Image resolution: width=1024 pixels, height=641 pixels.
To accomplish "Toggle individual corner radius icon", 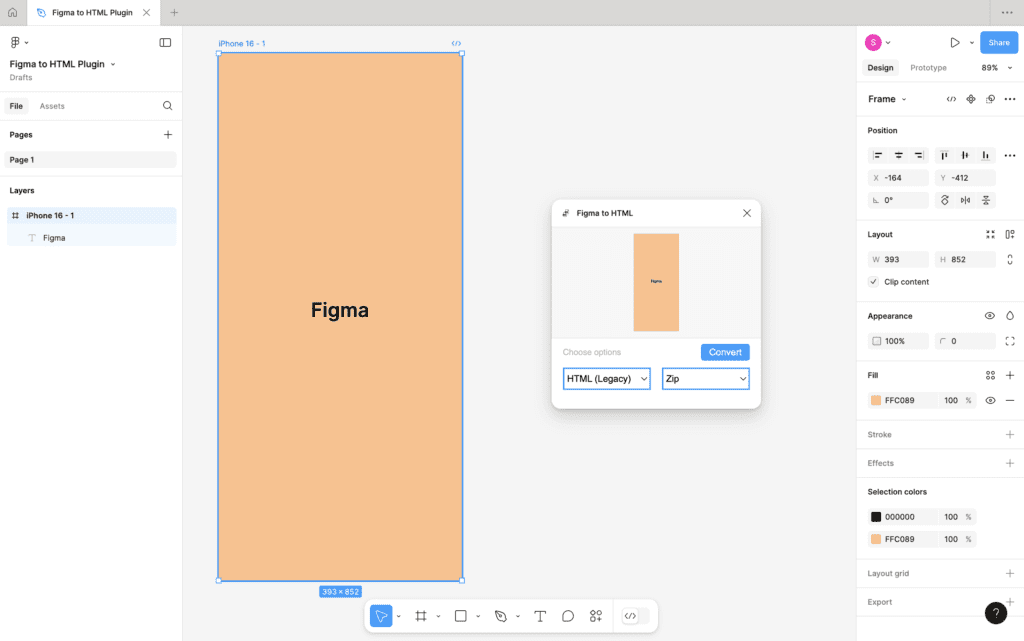I will pyautogui.click(x=1010, y=341).
